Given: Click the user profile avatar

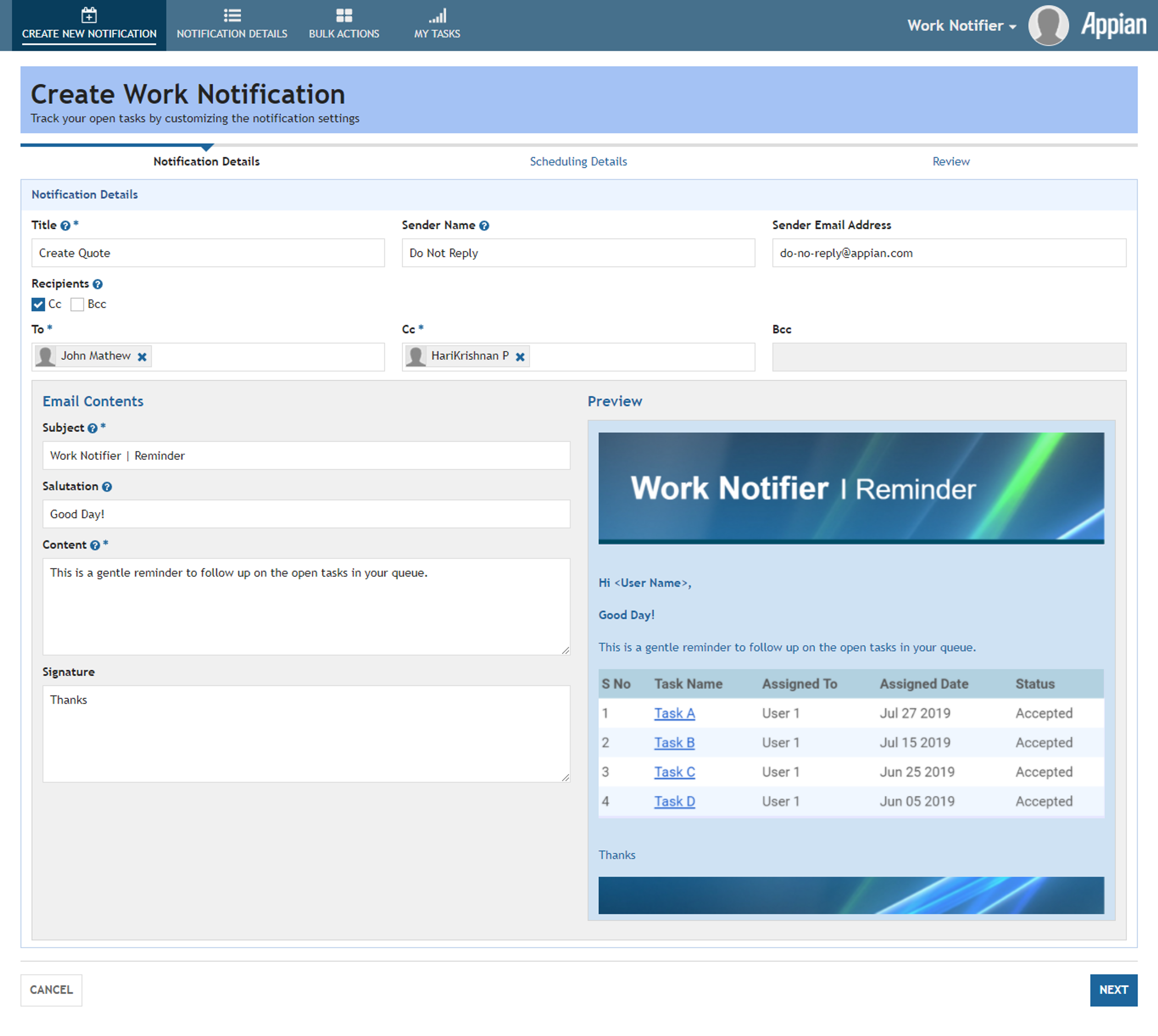Looking at the screenshot, I should pyautogui.click(x=1048, y=26).
